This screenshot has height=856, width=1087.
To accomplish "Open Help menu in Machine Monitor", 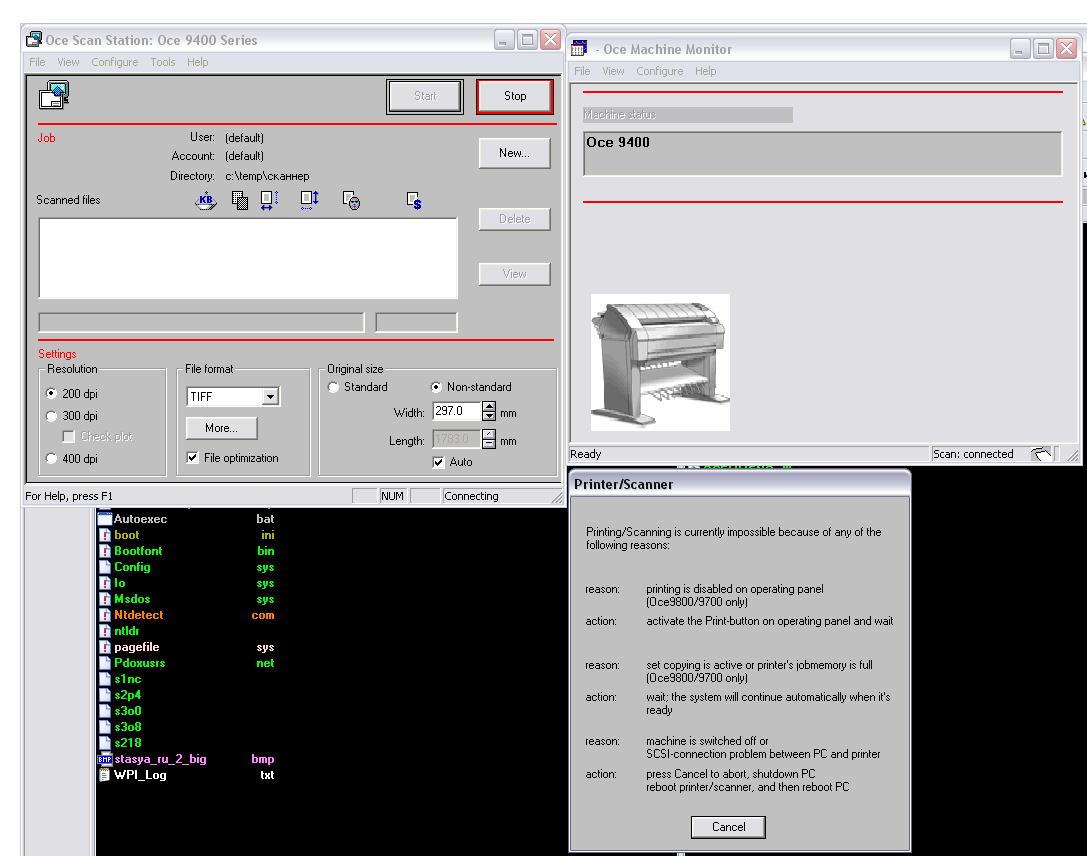I will click(706, 71).
